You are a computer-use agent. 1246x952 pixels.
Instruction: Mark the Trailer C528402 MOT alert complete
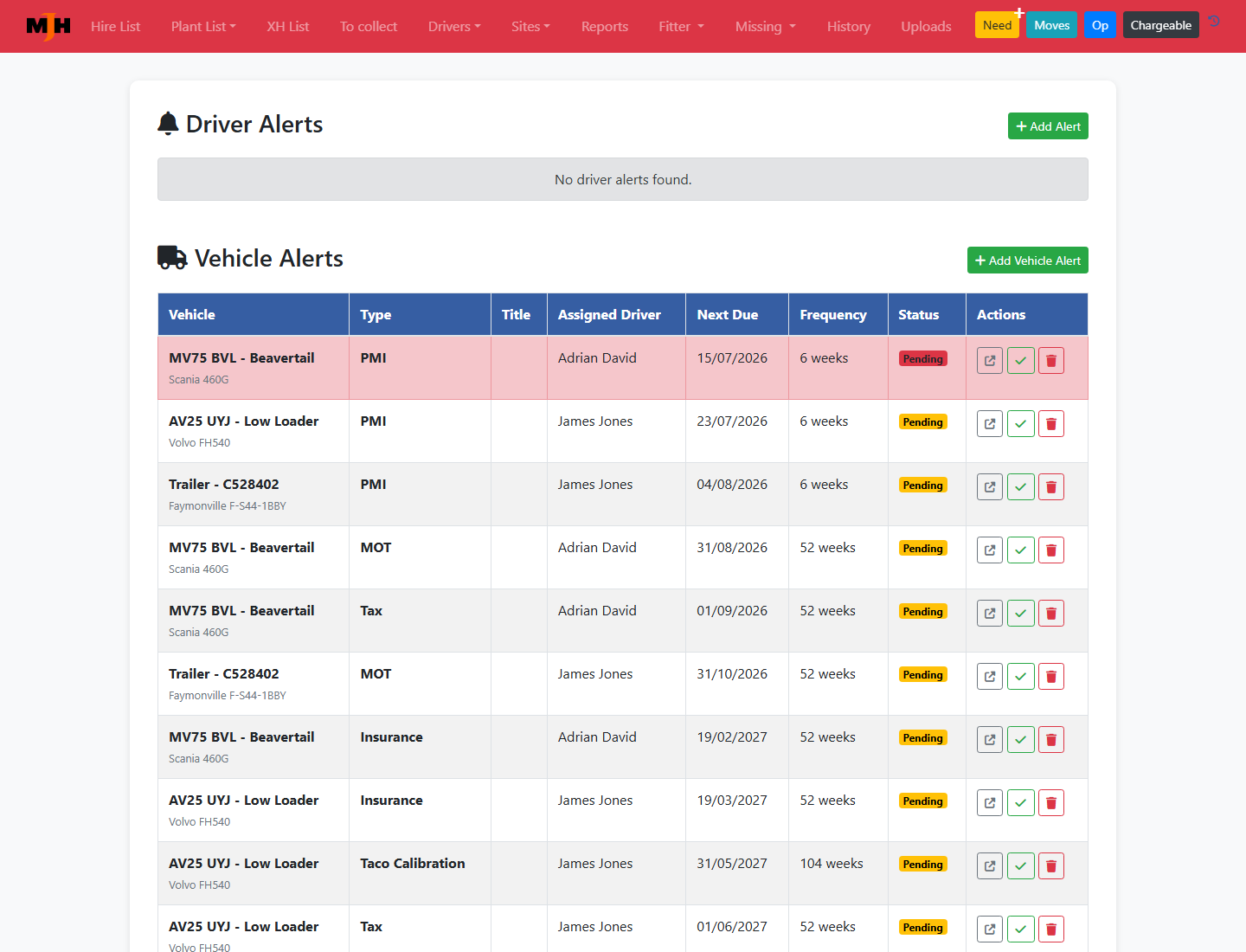click(x=1021, y=677)
